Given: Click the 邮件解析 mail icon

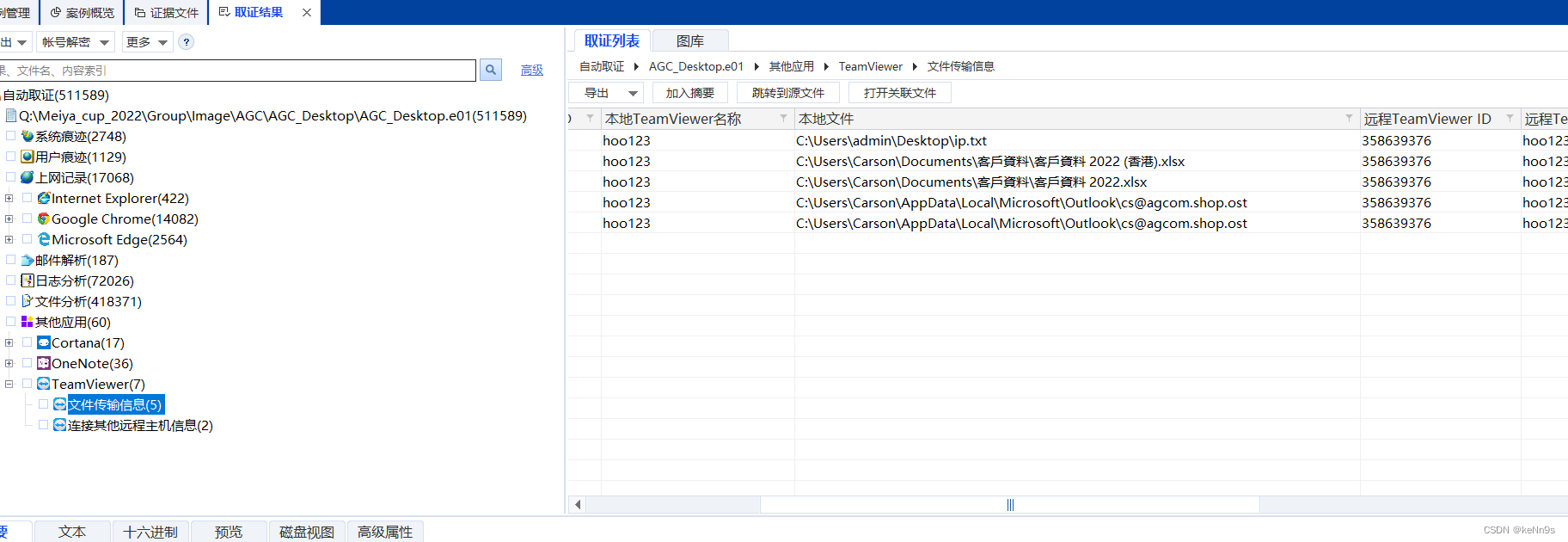Looking at the screenshot, I should pyautogui.click(x=28, y=260).
